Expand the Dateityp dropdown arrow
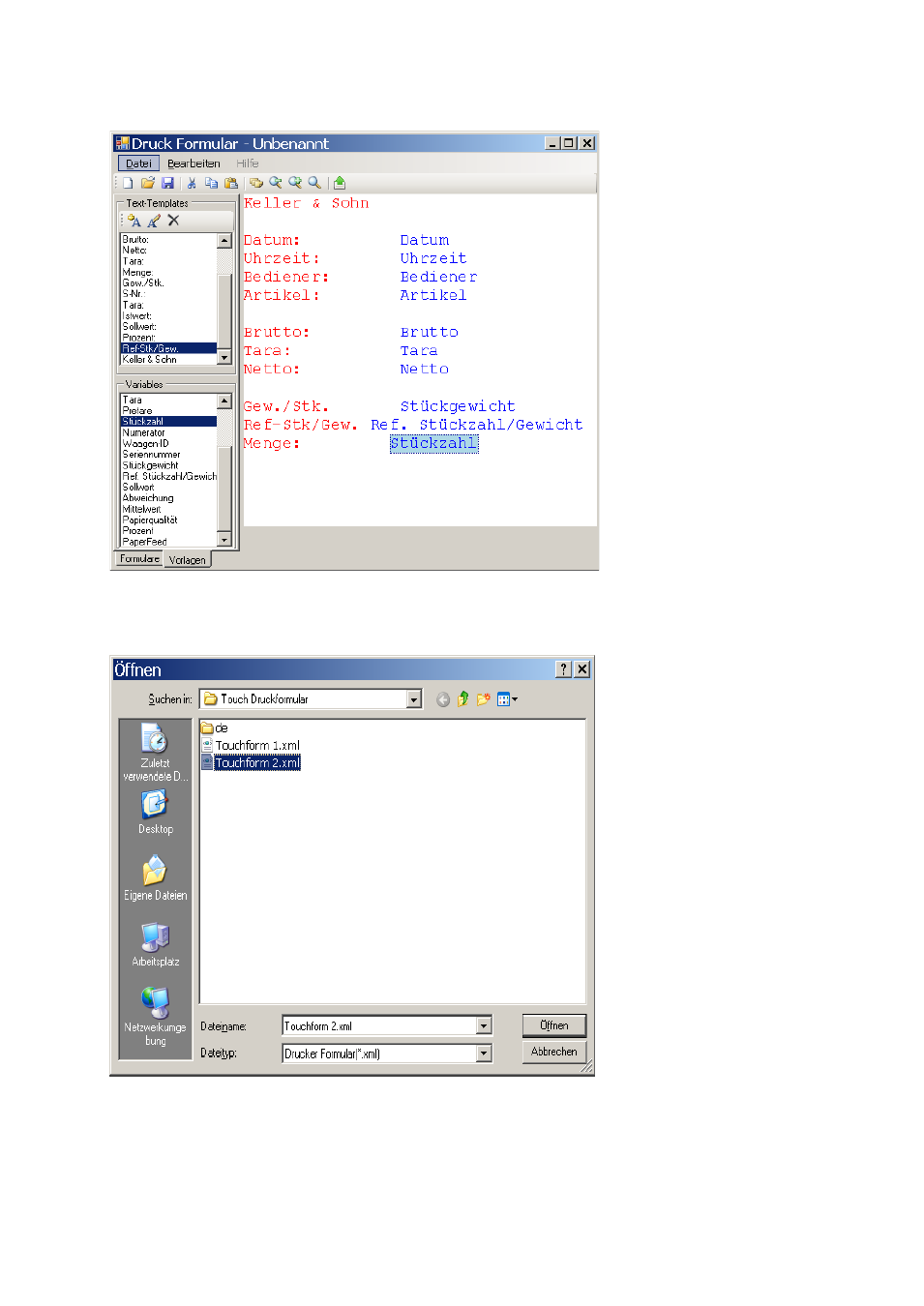This screenshot has width=924, height=1306. (484, 1054)
